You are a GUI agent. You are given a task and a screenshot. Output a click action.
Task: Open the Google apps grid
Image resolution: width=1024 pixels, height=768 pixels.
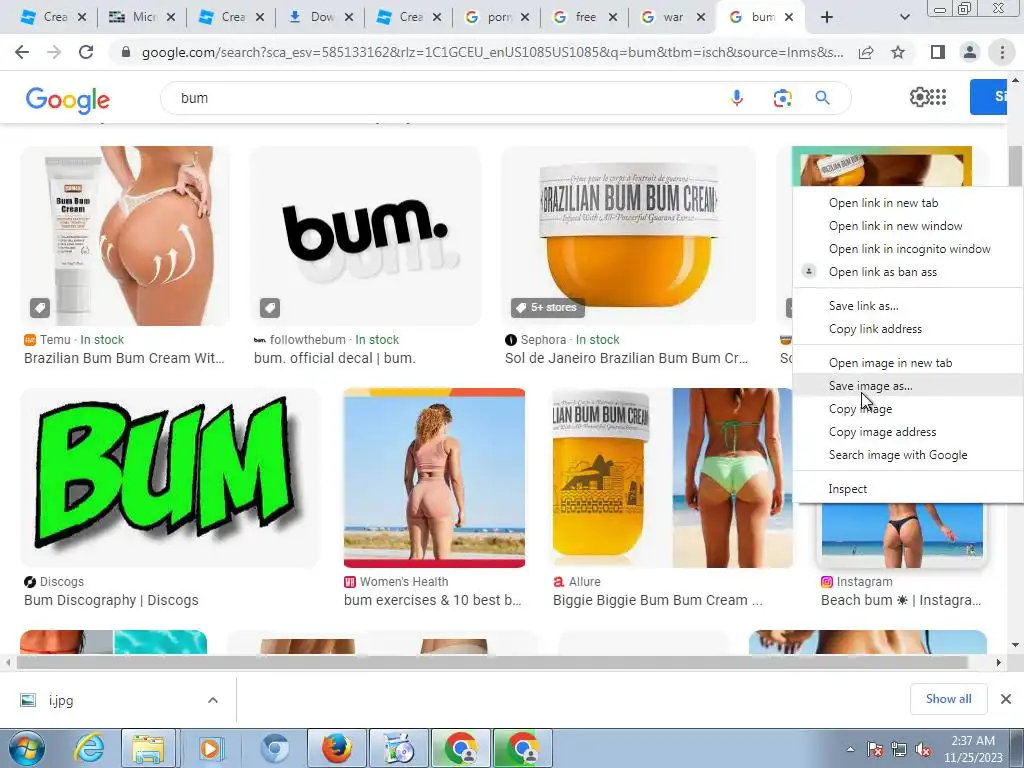coord(938,97)
